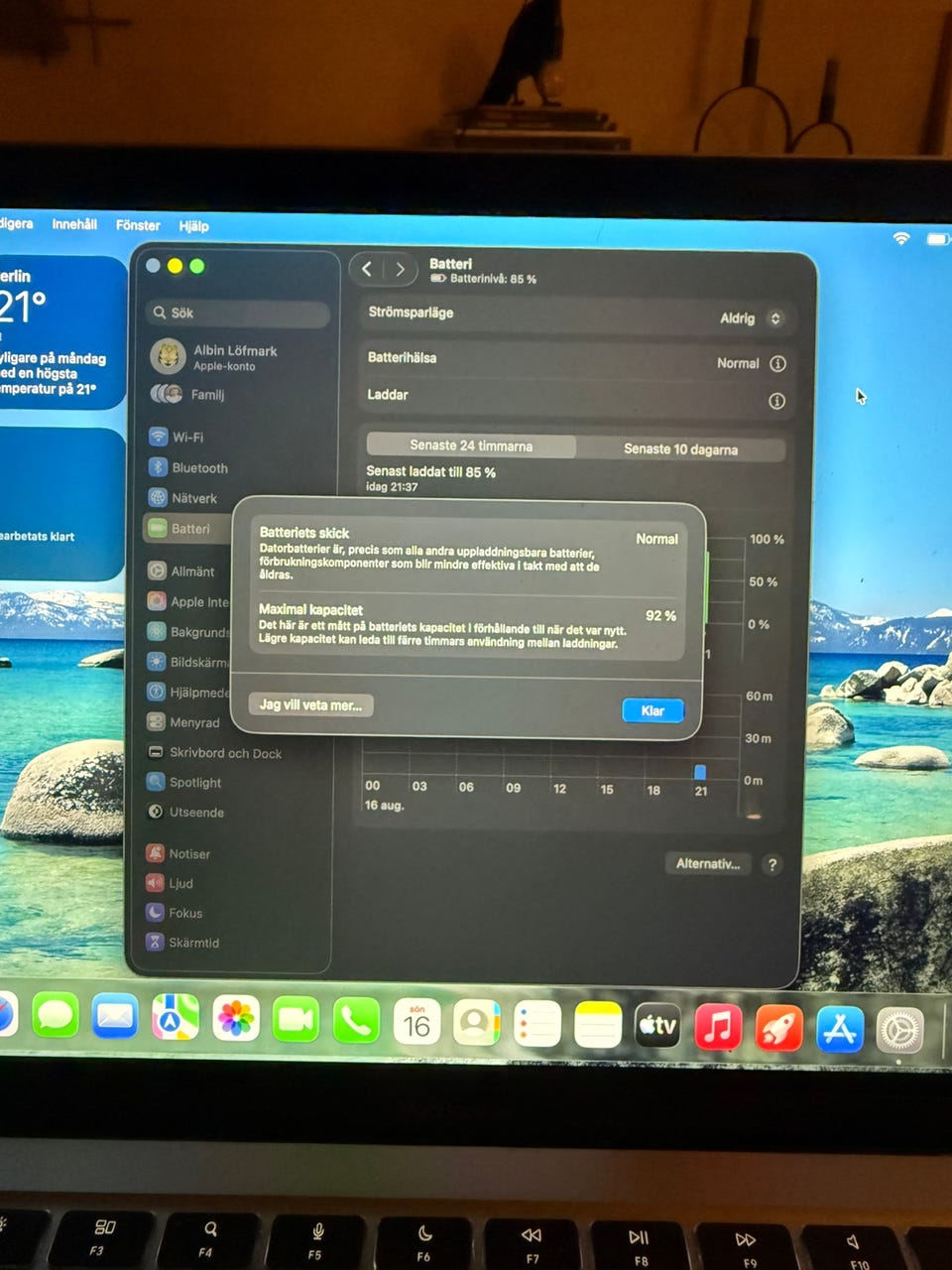Open FaceTime from the Dock
This screenshot has width=952, height=1270.
(296, 1020)
